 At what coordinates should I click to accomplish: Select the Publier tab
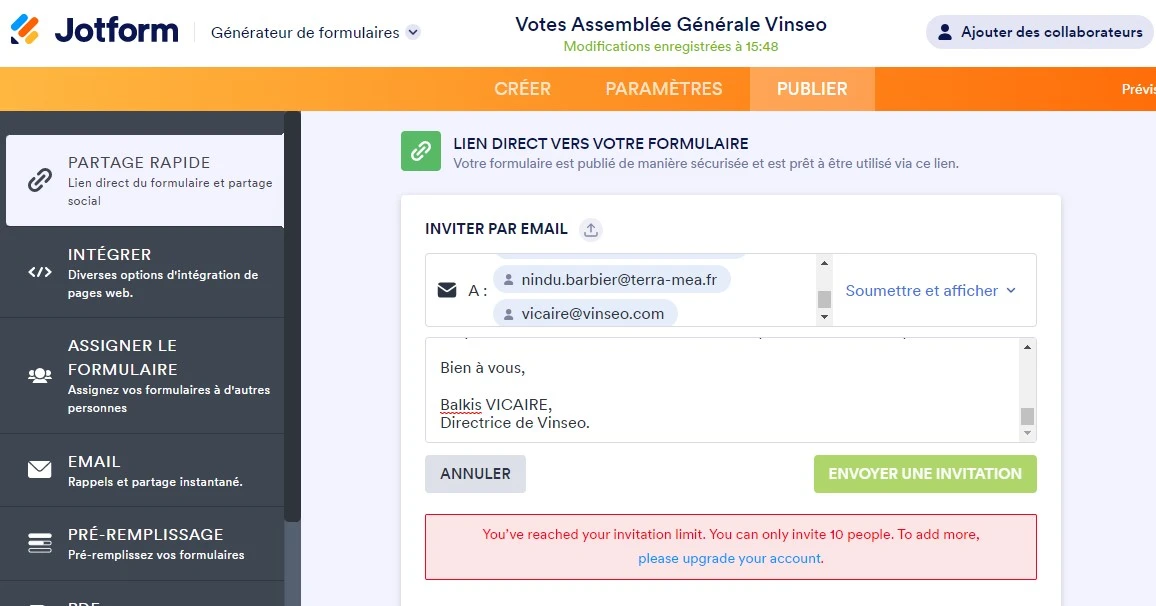coord(812,89)
